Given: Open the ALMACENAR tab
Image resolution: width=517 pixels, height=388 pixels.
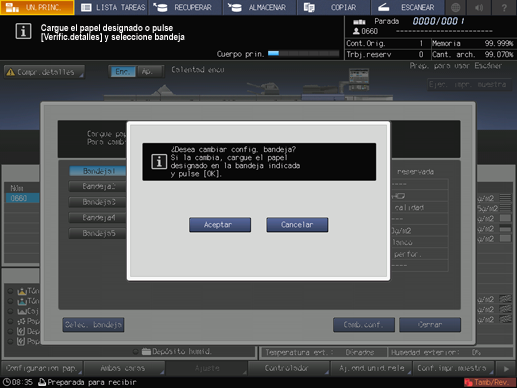Looking at the screenshot, I should pyautogui.click(x=259, y=7).
